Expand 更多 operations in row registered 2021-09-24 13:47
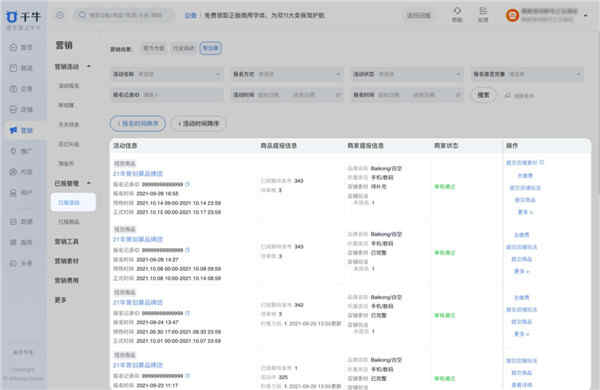Image resolution: width=600 pixels, height=390 pixels. click(x=521, y=334)
